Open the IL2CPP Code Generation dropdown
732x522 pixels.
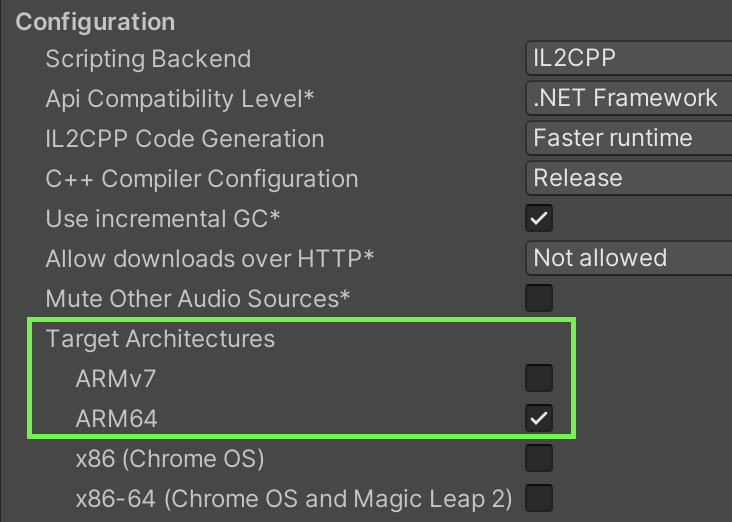pyautogui.click(x=628, y=138)
